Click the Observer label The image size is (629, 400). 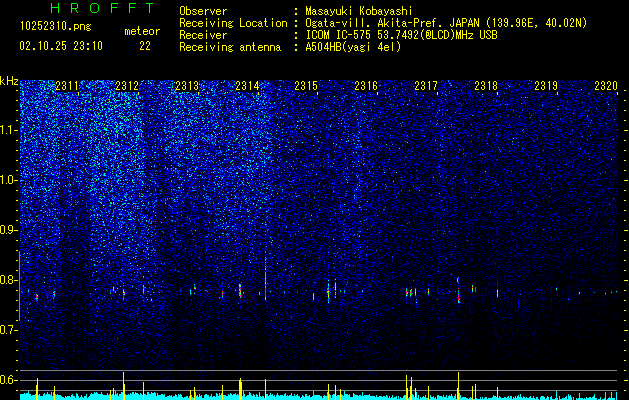[203, 11]
